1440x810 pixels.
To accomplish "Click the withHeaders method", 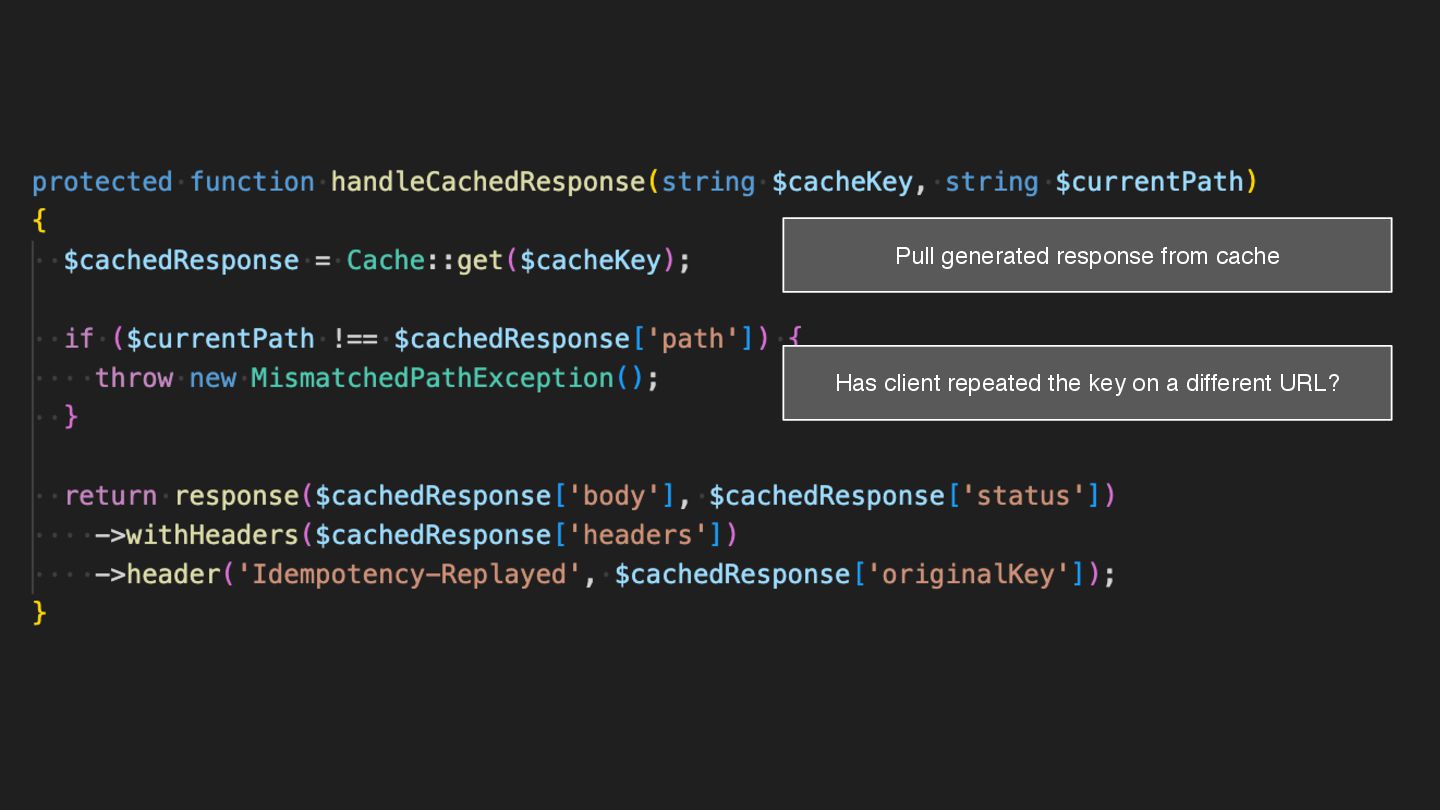I will (x=212, y=535).
